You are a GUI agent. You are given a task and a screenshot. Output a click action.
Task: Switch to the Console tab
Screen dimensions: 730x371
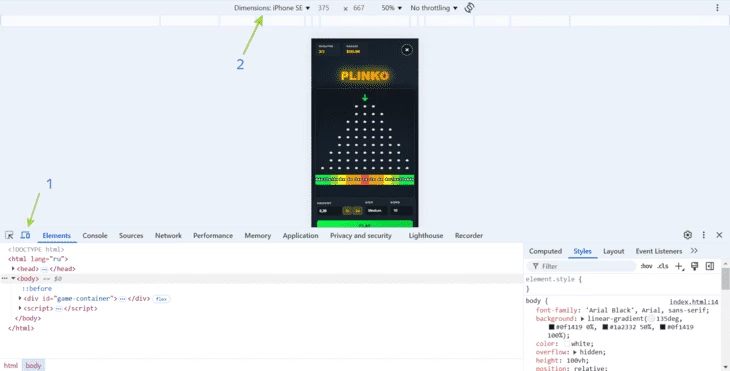(x=95, y=236)
